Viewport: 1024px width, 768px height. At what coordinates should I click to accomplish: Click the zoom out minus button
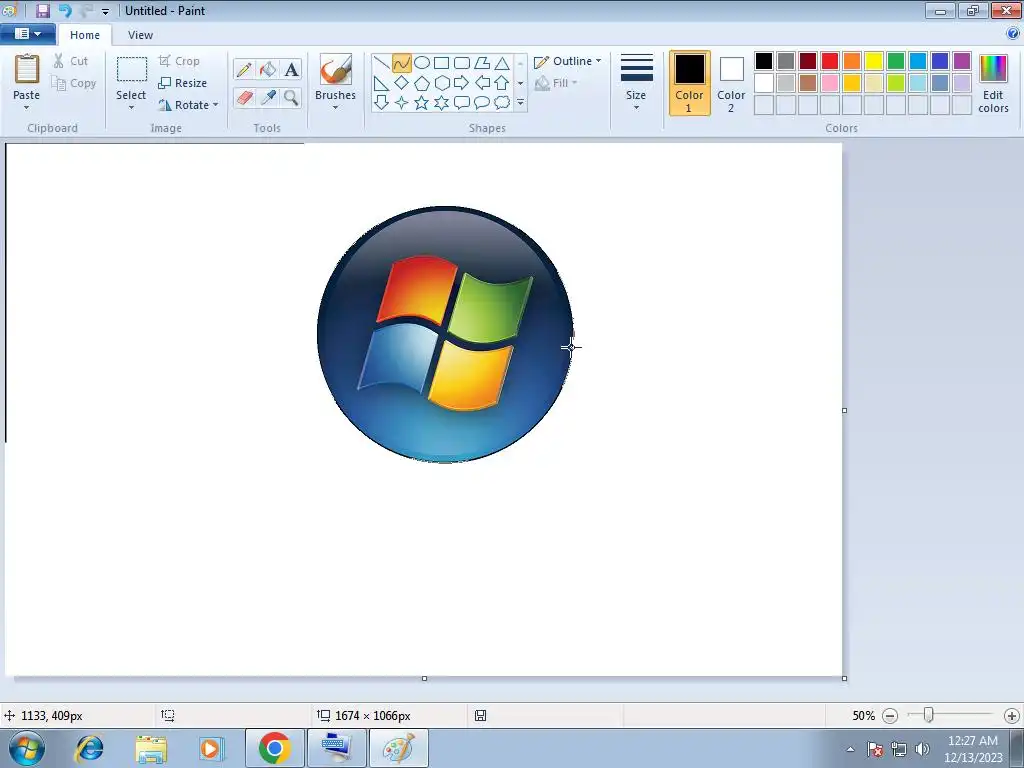[889, 716]
